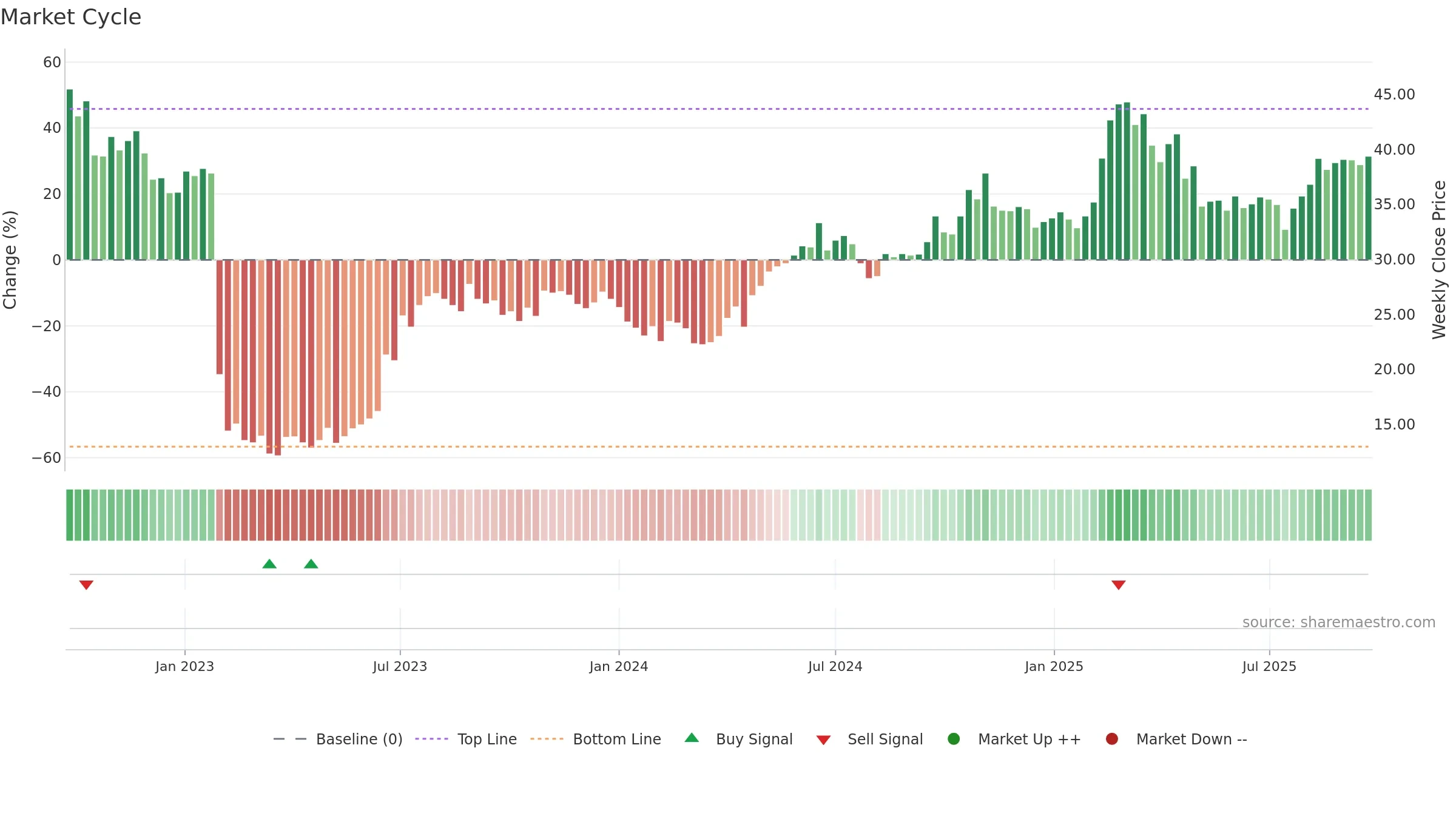Toggle the Buy Signal legend entry
This screenshot has height=819, width=1456.
[738, 739]
